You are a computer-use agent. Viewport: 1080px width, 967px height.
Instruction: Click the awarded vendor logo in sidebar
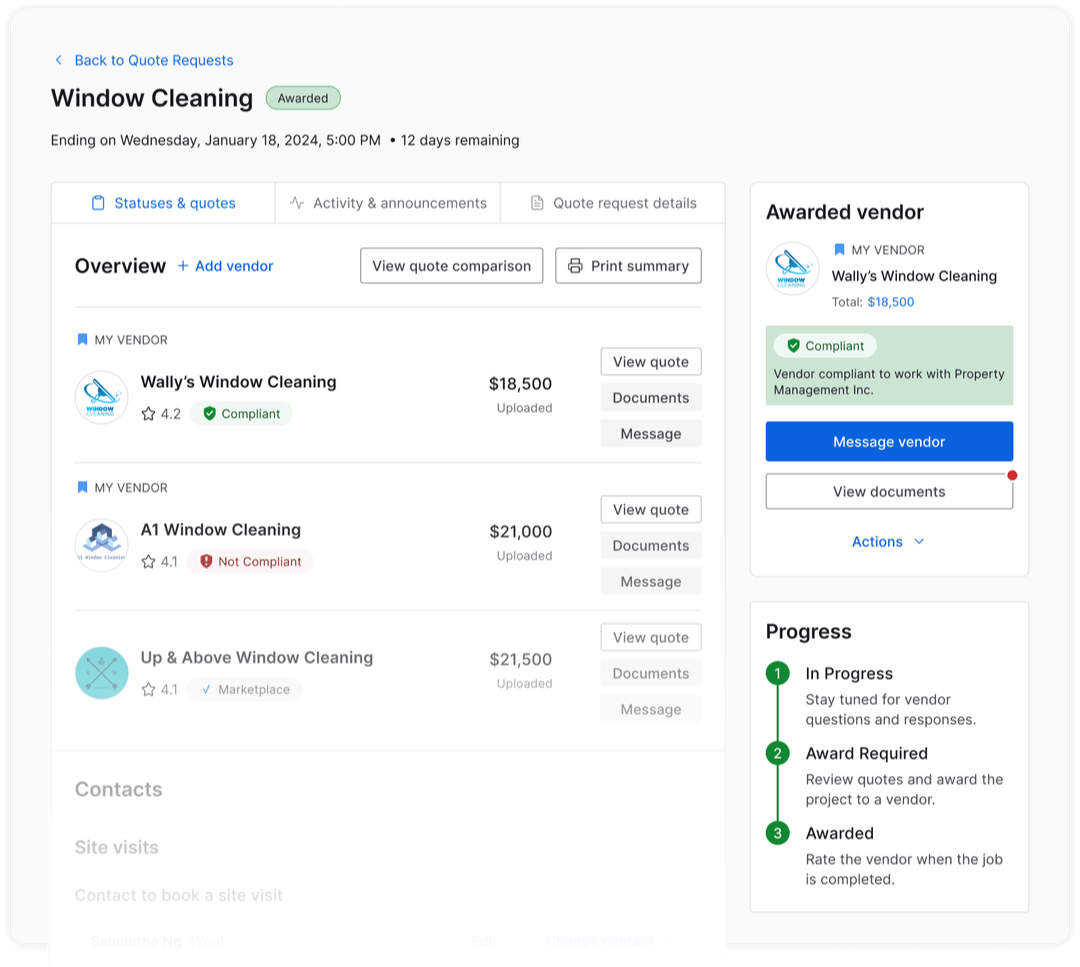[x=792, y=268]
